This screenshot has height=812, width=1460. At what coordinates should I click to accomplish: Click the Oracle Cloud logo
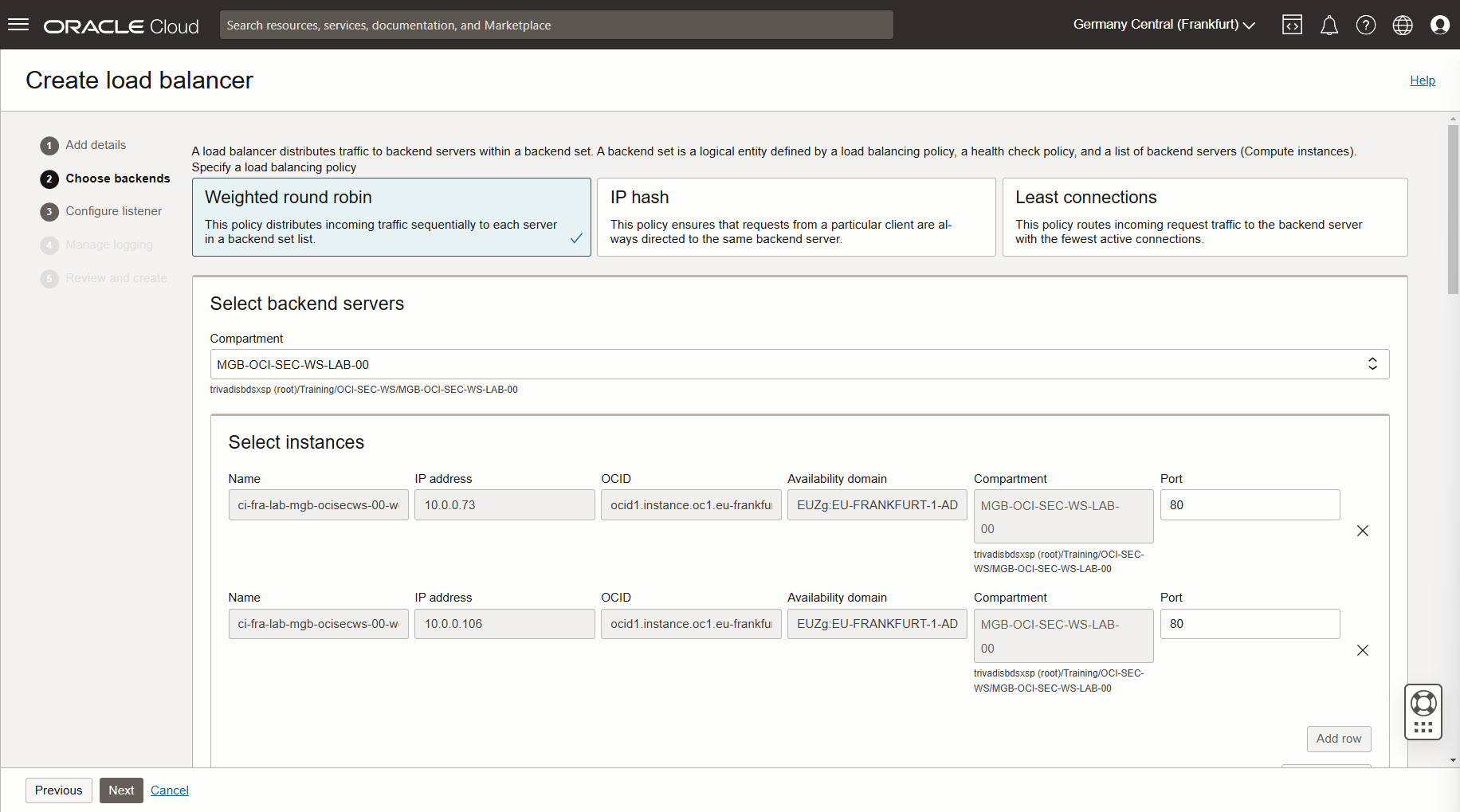tap(121, 26)
